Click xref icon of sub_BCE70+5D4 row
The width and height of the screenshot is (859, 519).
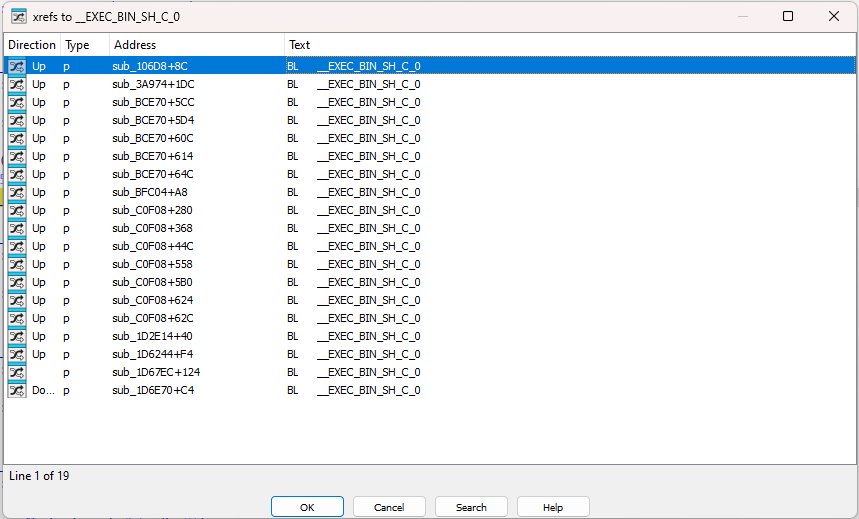(17, 121)
